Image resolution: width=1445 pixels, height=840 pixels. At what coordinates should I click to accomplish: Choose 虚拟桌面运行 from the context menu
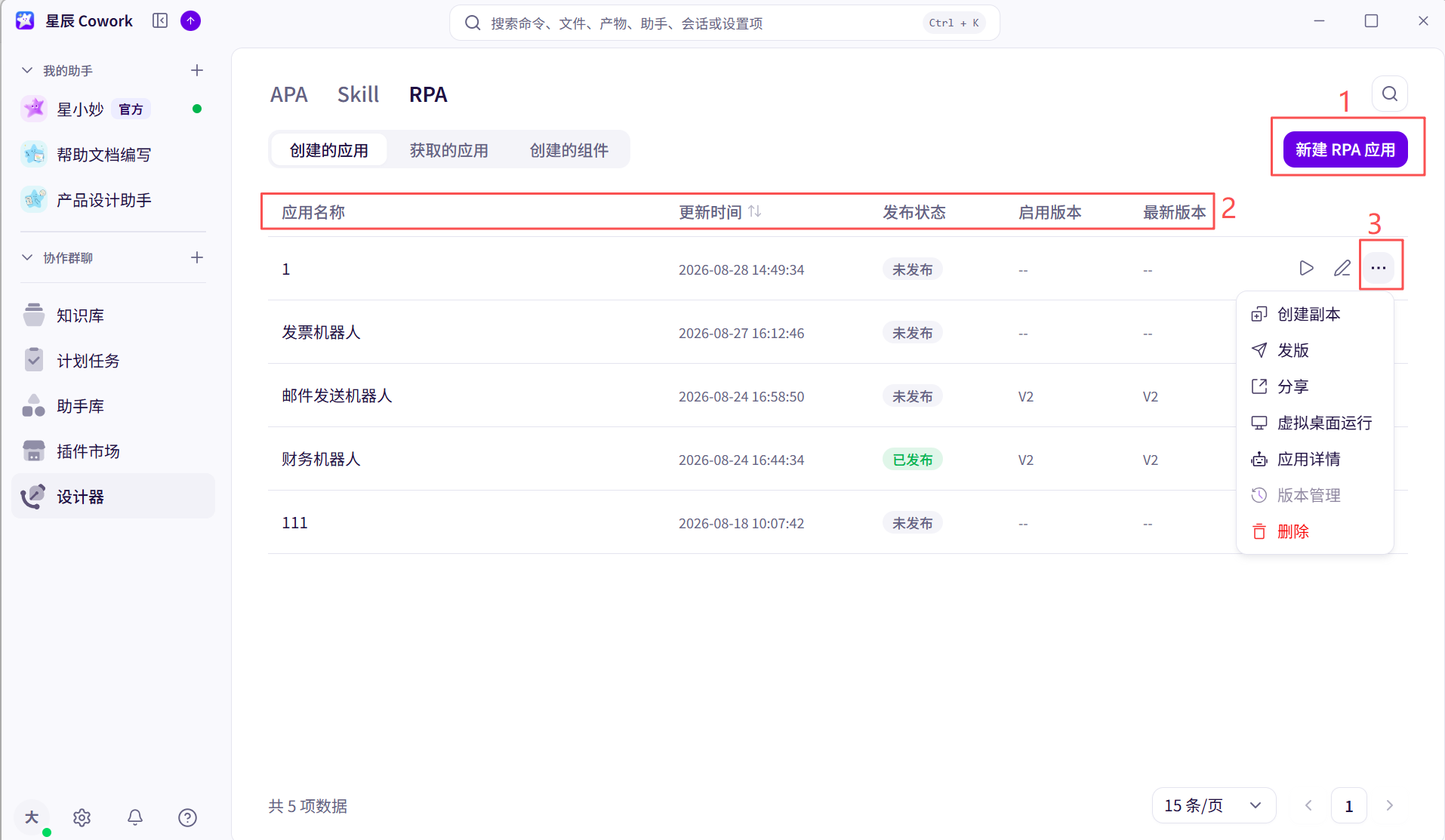pos(1314,423)
